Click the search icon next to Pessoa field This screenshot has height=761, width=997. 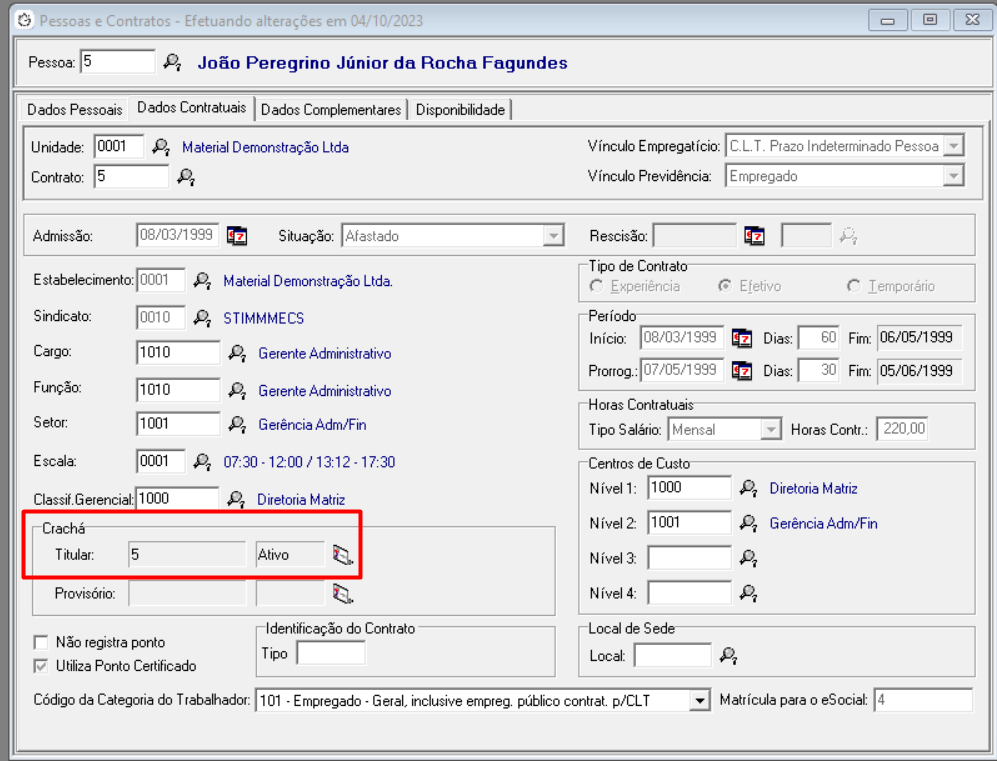(172, 63)
